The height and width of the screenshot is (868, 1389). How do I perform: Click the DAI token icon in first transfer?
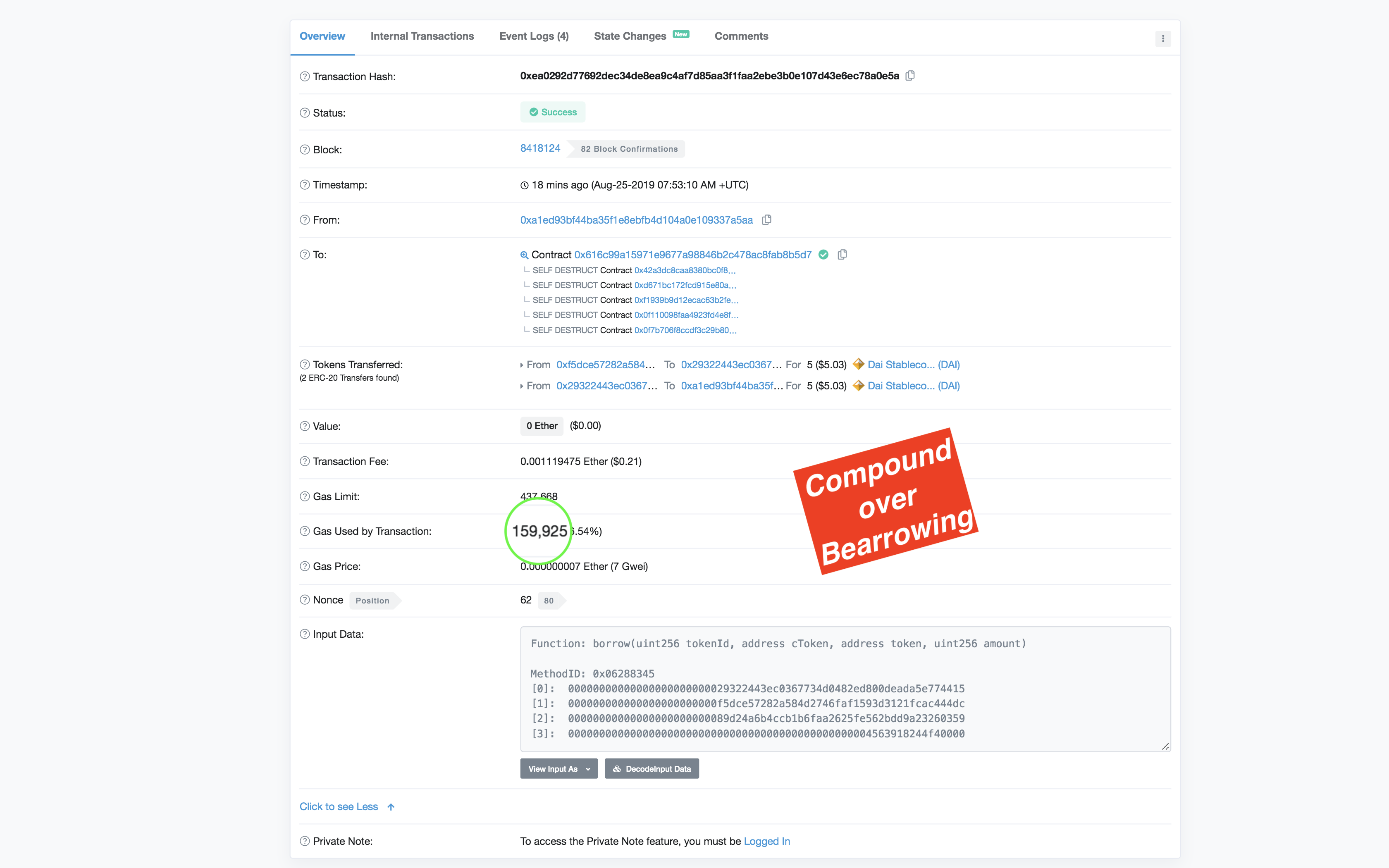click(859, 365)
